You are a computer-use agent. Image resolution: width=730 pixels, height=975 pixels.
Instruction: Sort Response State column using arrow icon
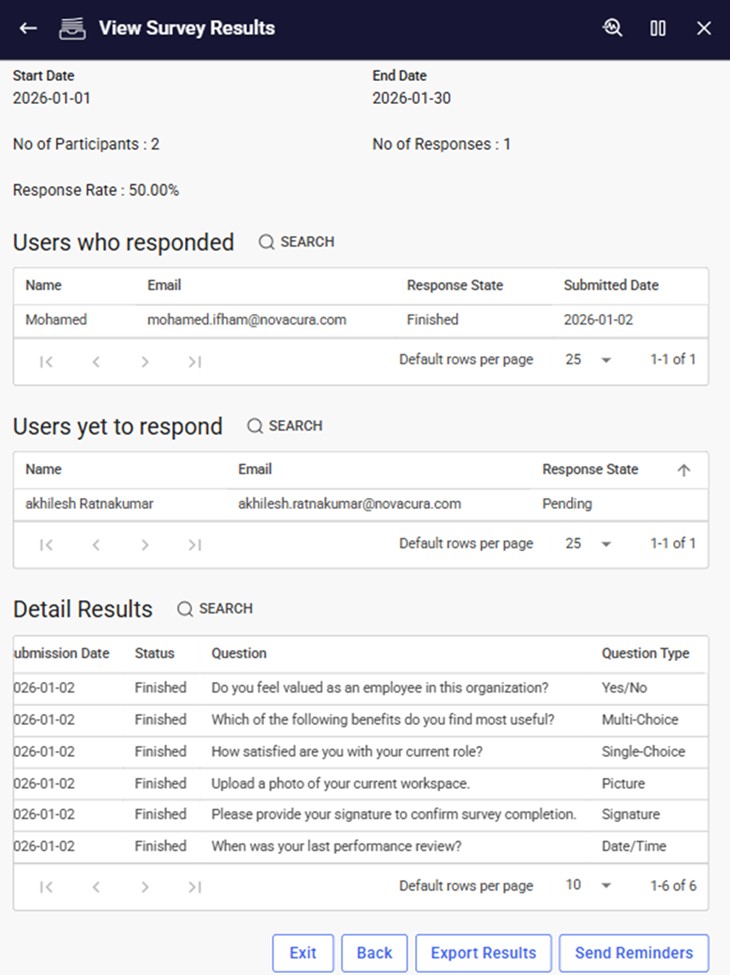pos(684,470)
